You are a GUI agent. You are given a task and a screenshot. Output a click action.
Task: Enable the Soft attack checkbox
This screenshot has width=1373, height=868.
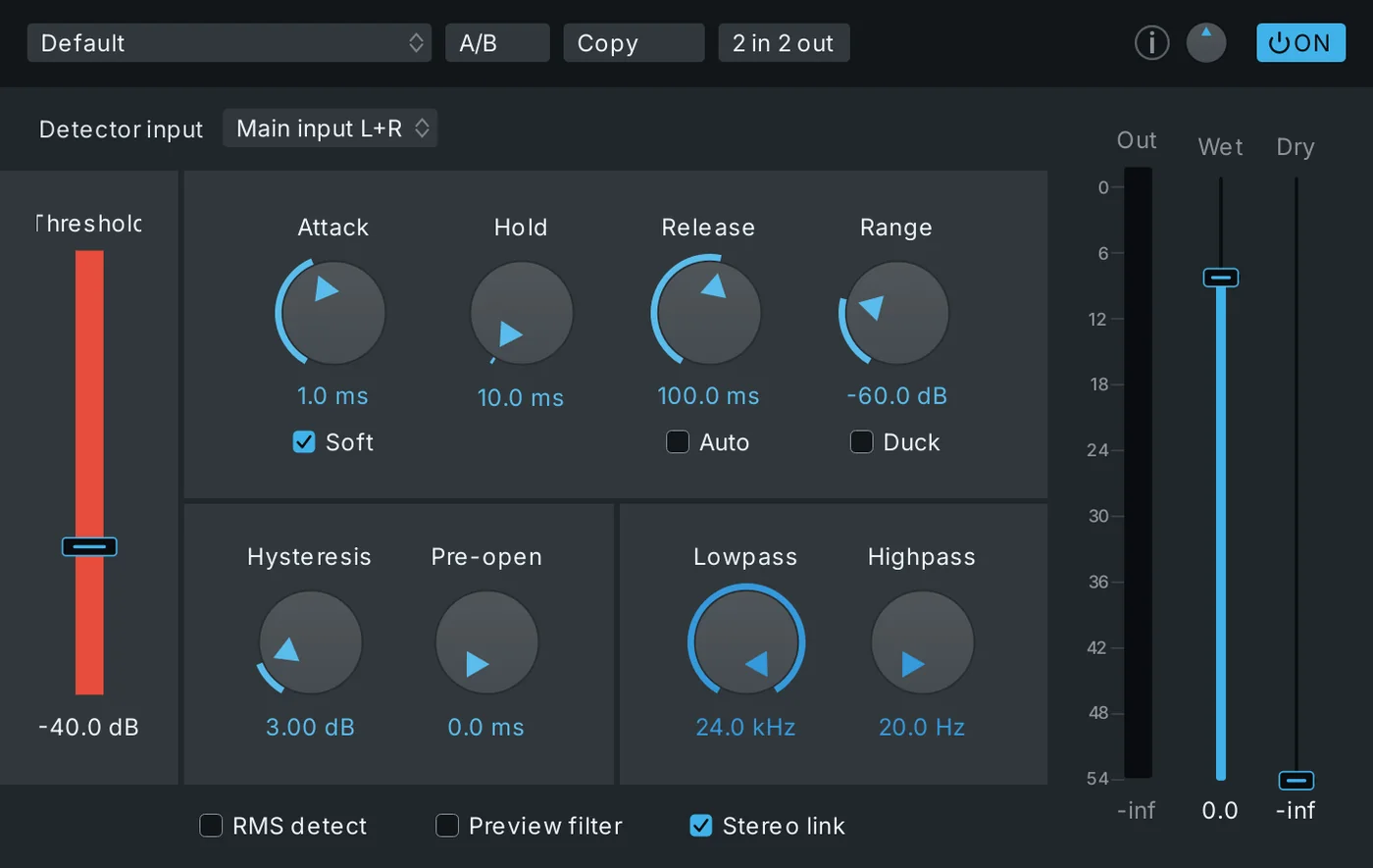304,442
